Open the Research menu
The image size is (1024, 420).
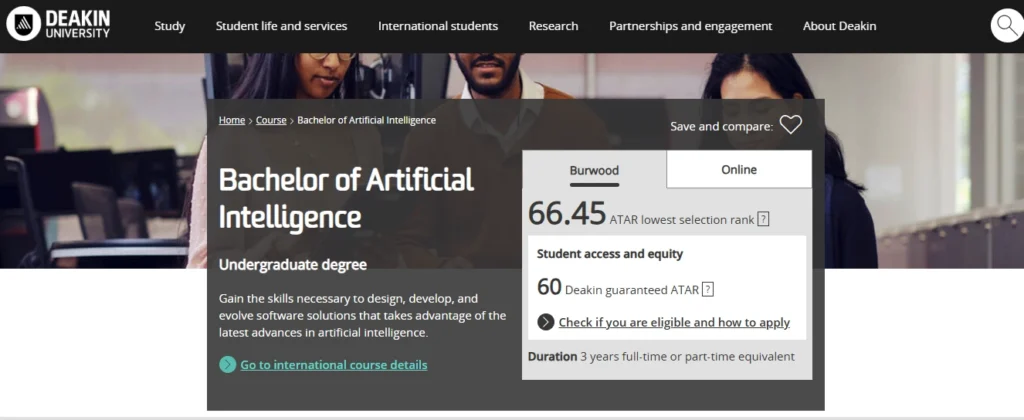554,26
